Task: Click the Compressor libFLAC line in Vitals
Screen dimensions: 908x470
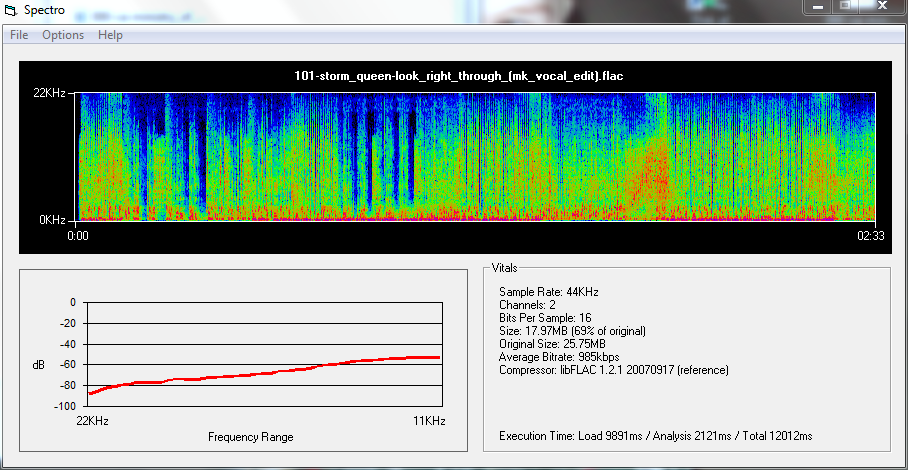Action: (613, 370)
